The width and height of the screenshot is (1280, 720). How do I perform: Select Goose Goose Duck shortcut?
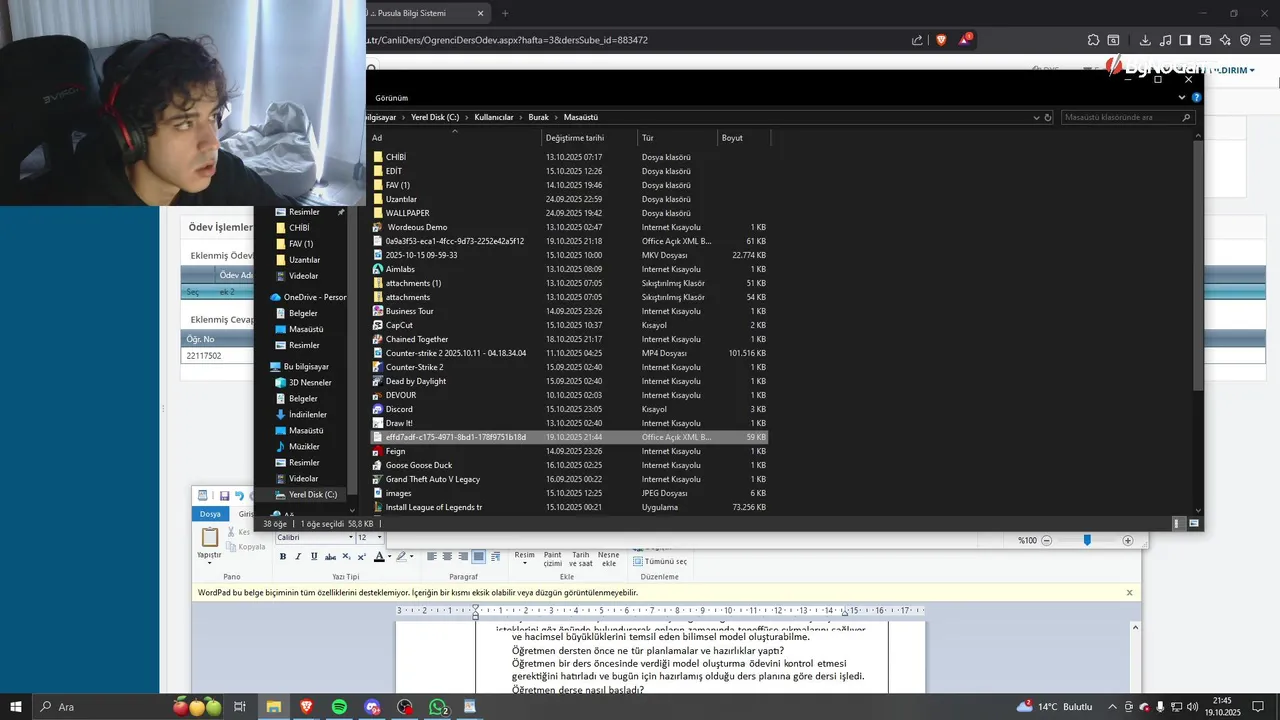point(419,465)
